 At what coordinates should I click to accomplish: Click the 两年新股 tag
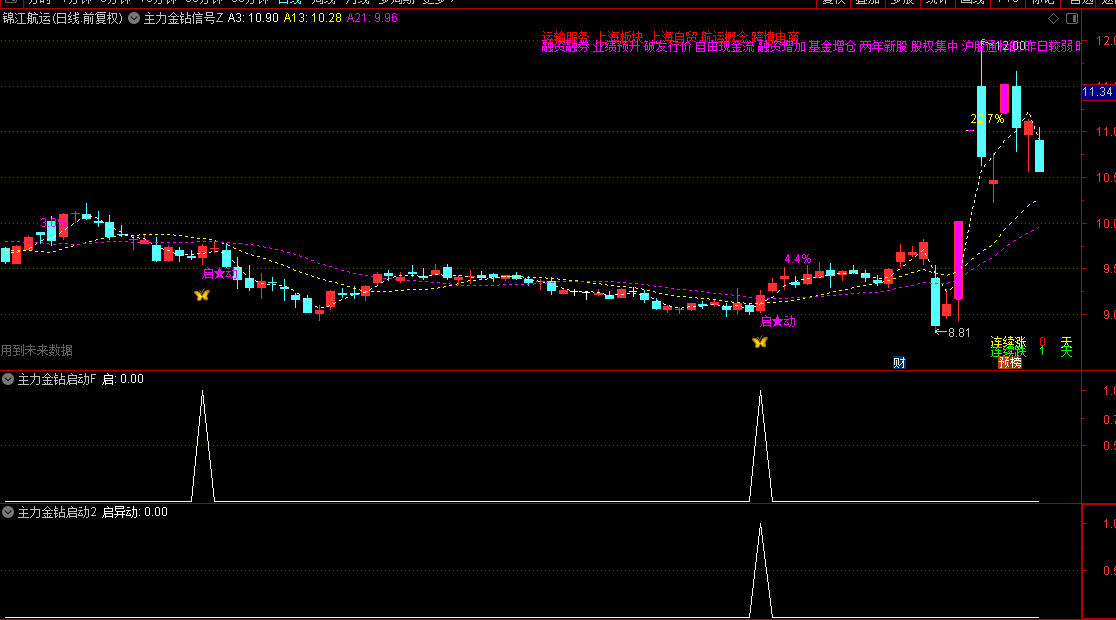[883, 47]
